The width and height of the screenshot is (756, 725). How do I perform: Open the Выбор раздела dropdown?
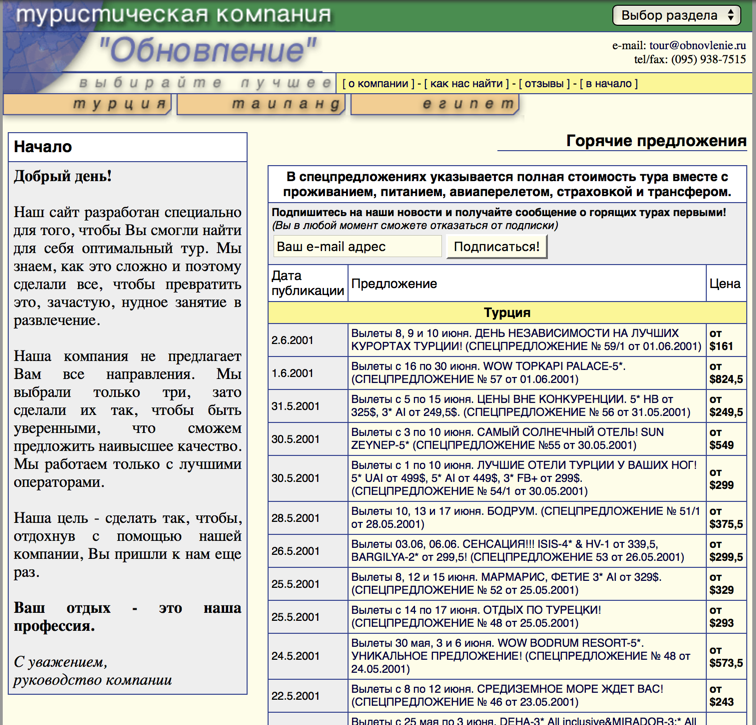click(x=677, y=15)
